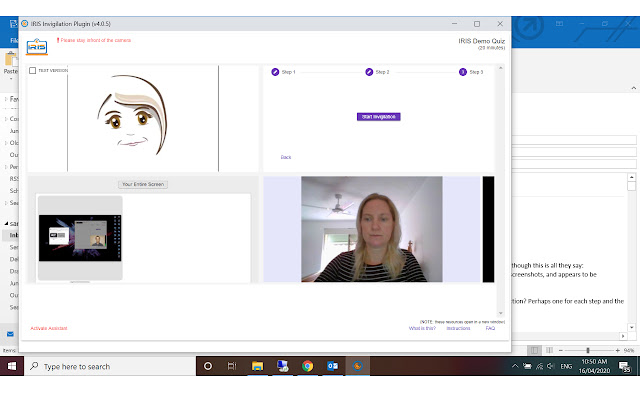Click Outlook zoom out minus button
This screenshot has height=400, width=640.
(561, 350)
